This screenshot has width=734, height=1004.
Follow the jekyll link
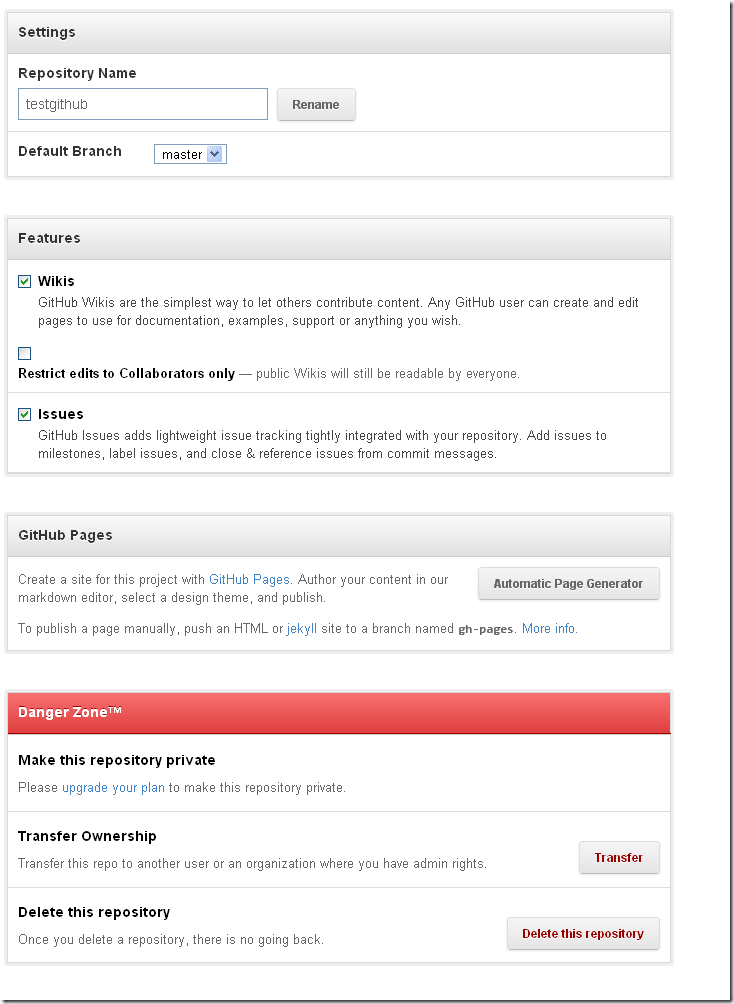point(302,629)
